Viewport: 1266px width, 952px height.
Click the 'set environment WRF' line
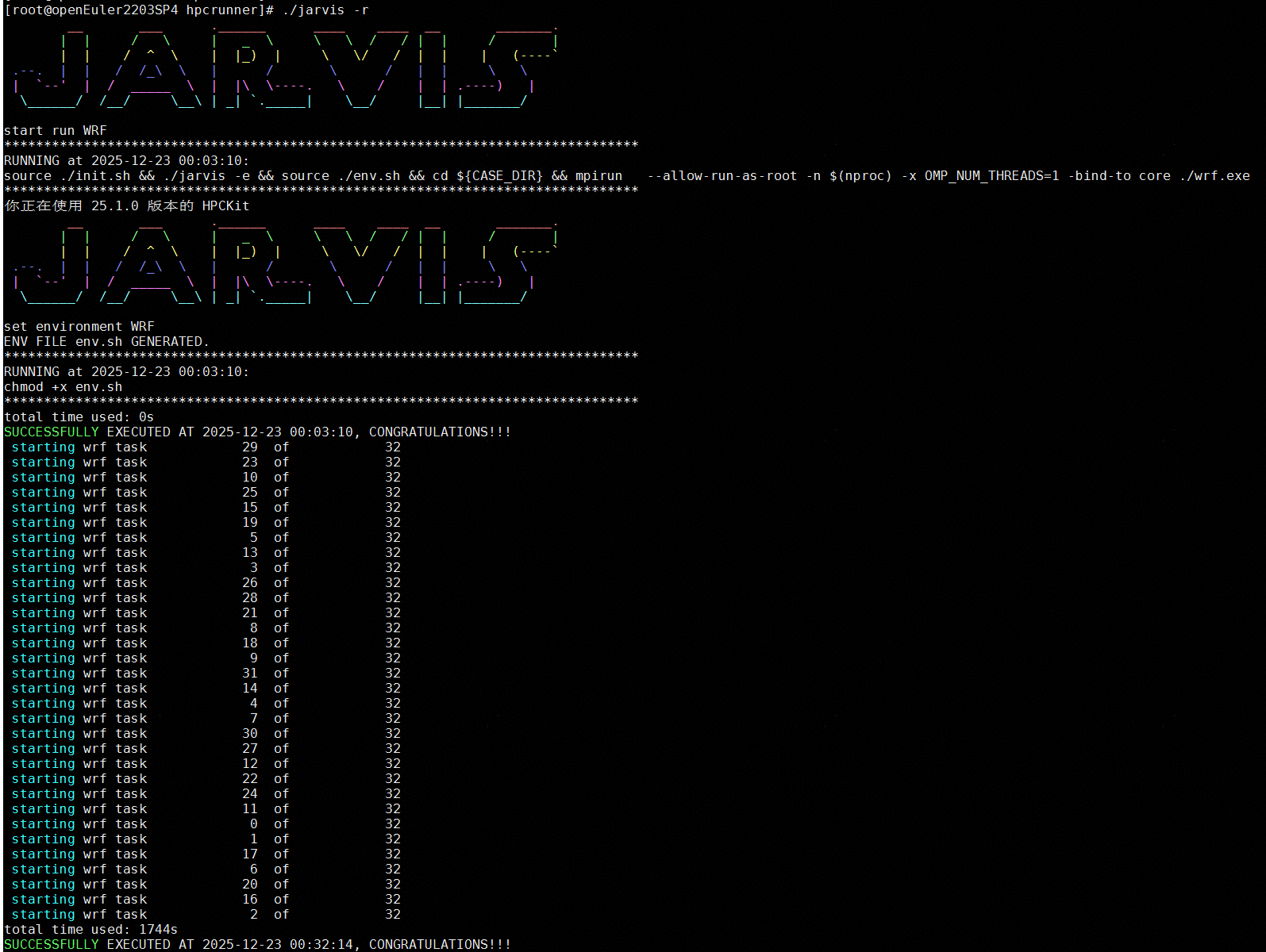[x=79, y=327]
